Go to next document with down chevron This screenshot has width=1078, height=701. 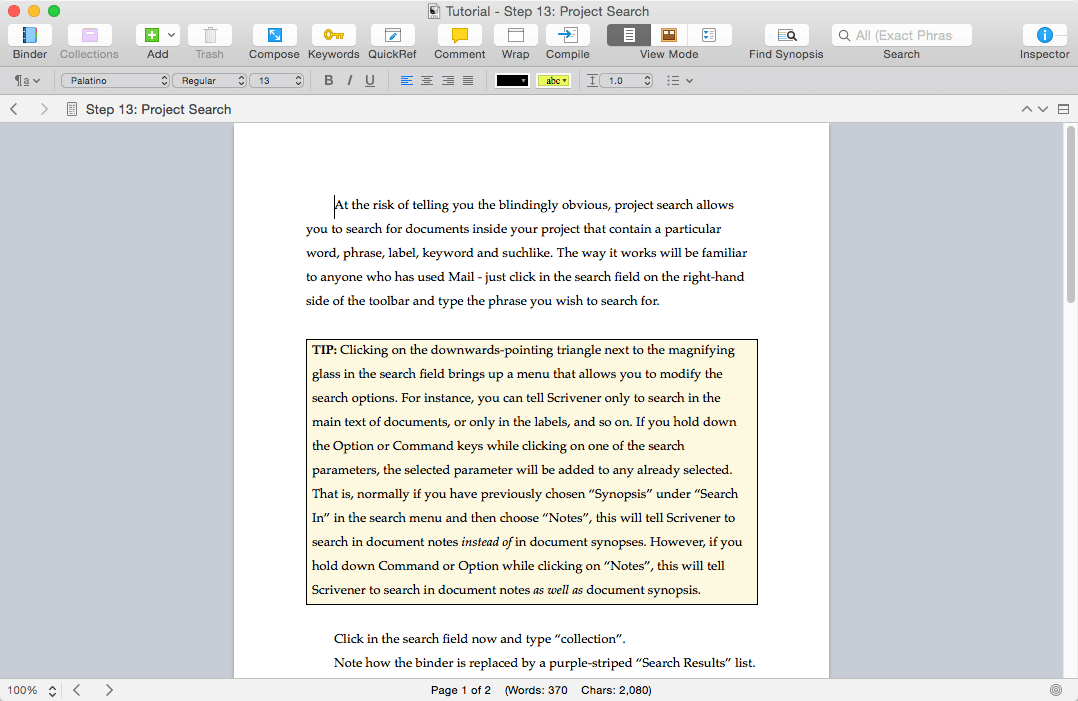pyautogui.click(x=1043, y=109)
